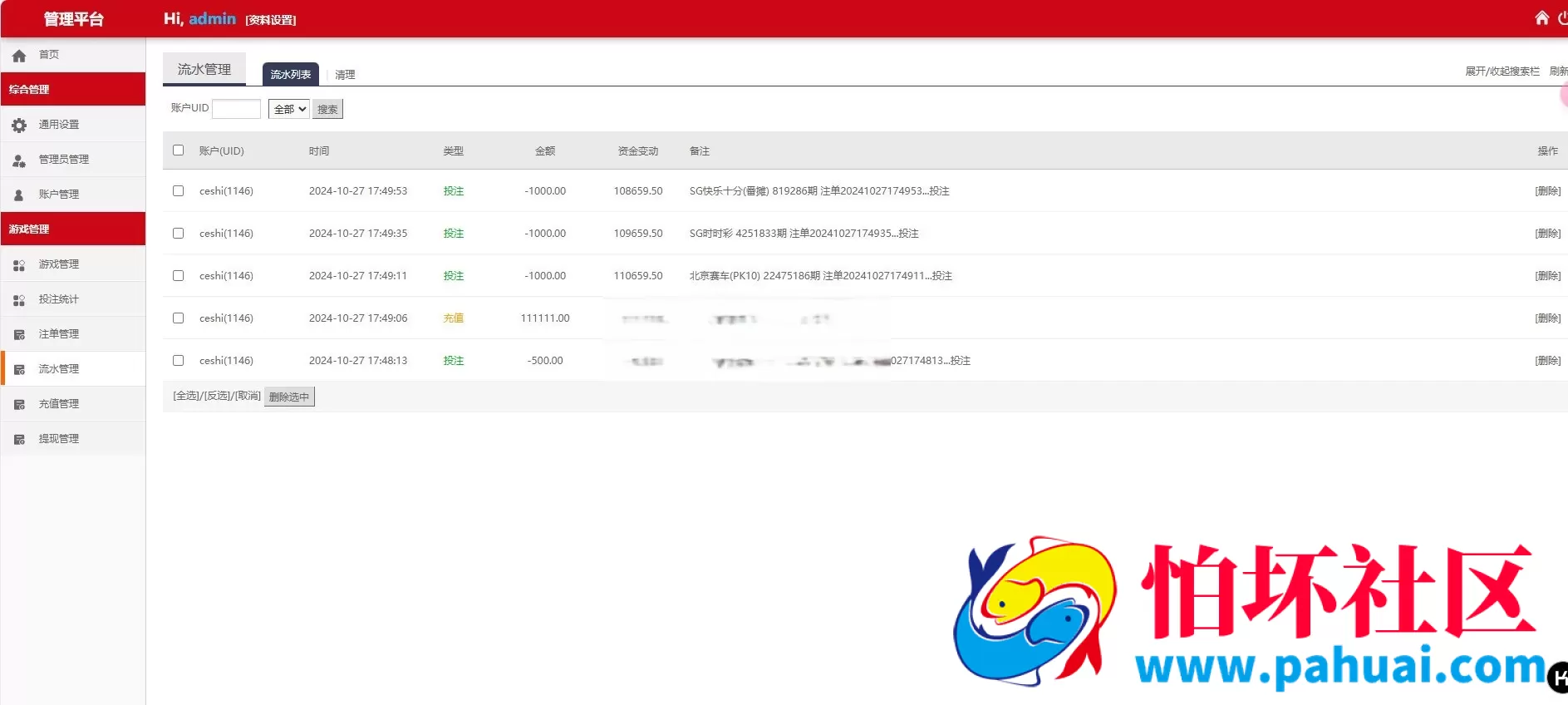Click the home icon in the red header
The width and height of the screenshot is (1568, 705).
1541,17
